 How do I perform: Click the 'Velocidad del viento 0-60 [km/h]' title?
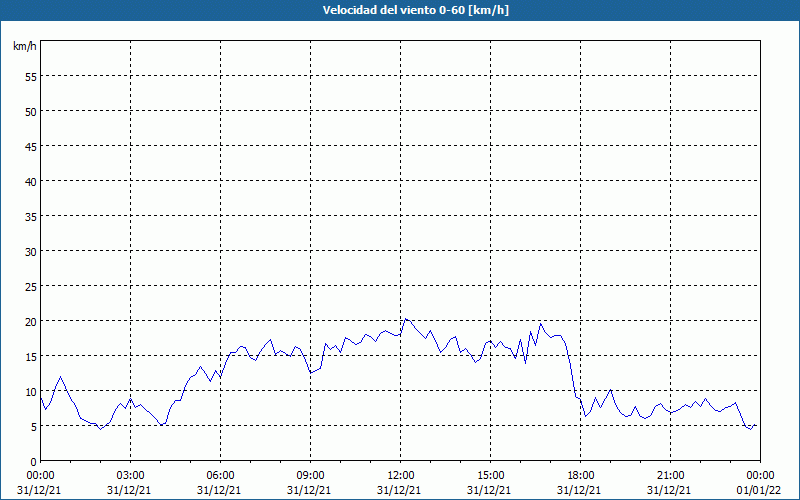tap(415, 10)
